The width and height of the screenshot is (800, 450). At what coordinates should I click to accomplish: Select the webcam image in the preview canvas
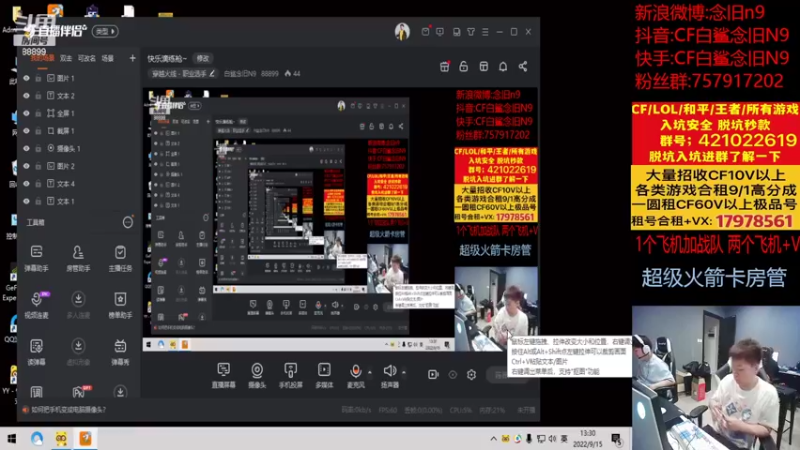pos(496,309)
